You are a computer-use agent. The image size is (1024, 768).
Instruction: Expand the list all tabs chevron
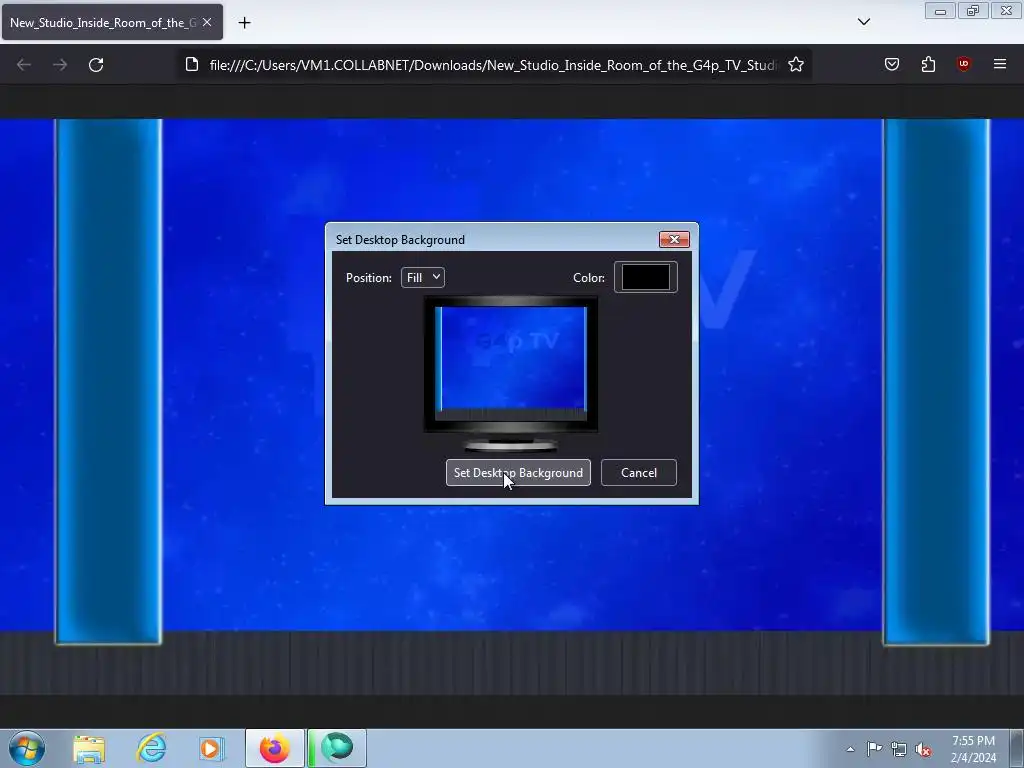(863, 22)
